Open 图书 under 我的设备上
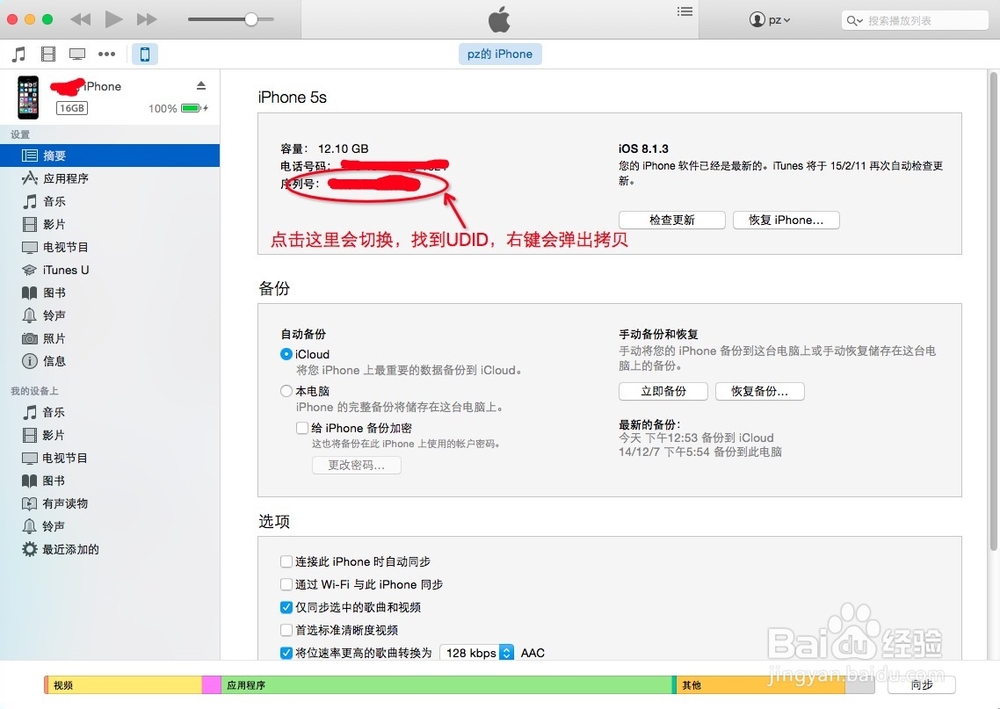Screen dimensions: 1000x709 110,481
